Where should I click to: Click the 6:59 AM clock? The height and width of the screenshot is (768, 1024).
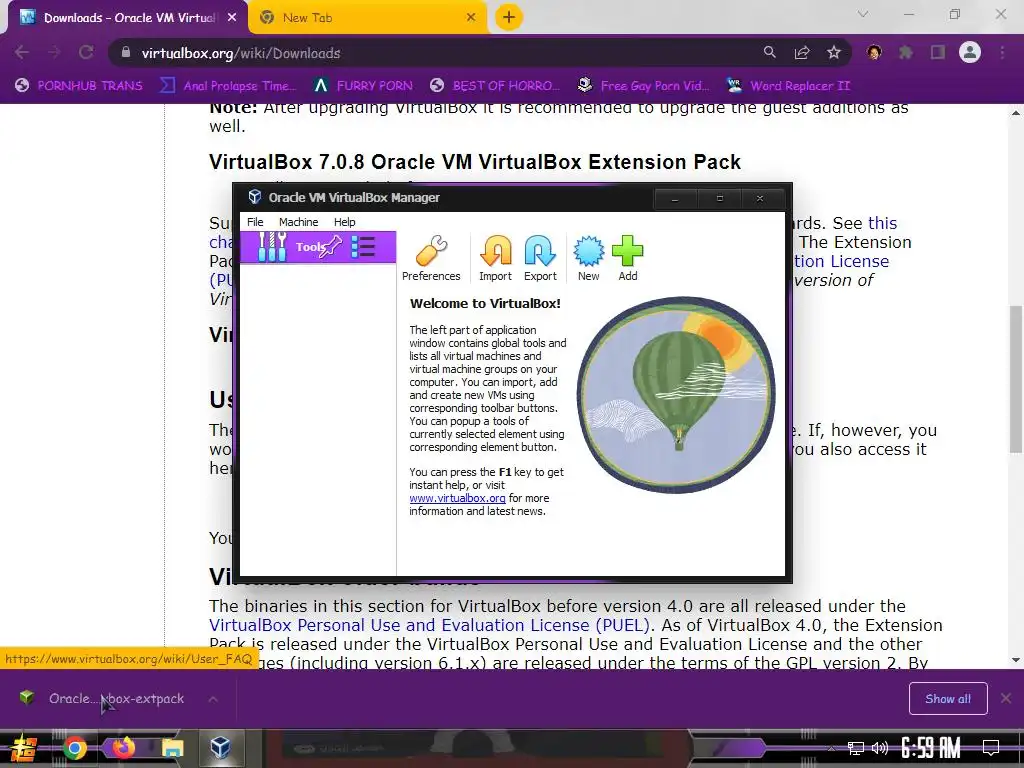coord(931,747)
